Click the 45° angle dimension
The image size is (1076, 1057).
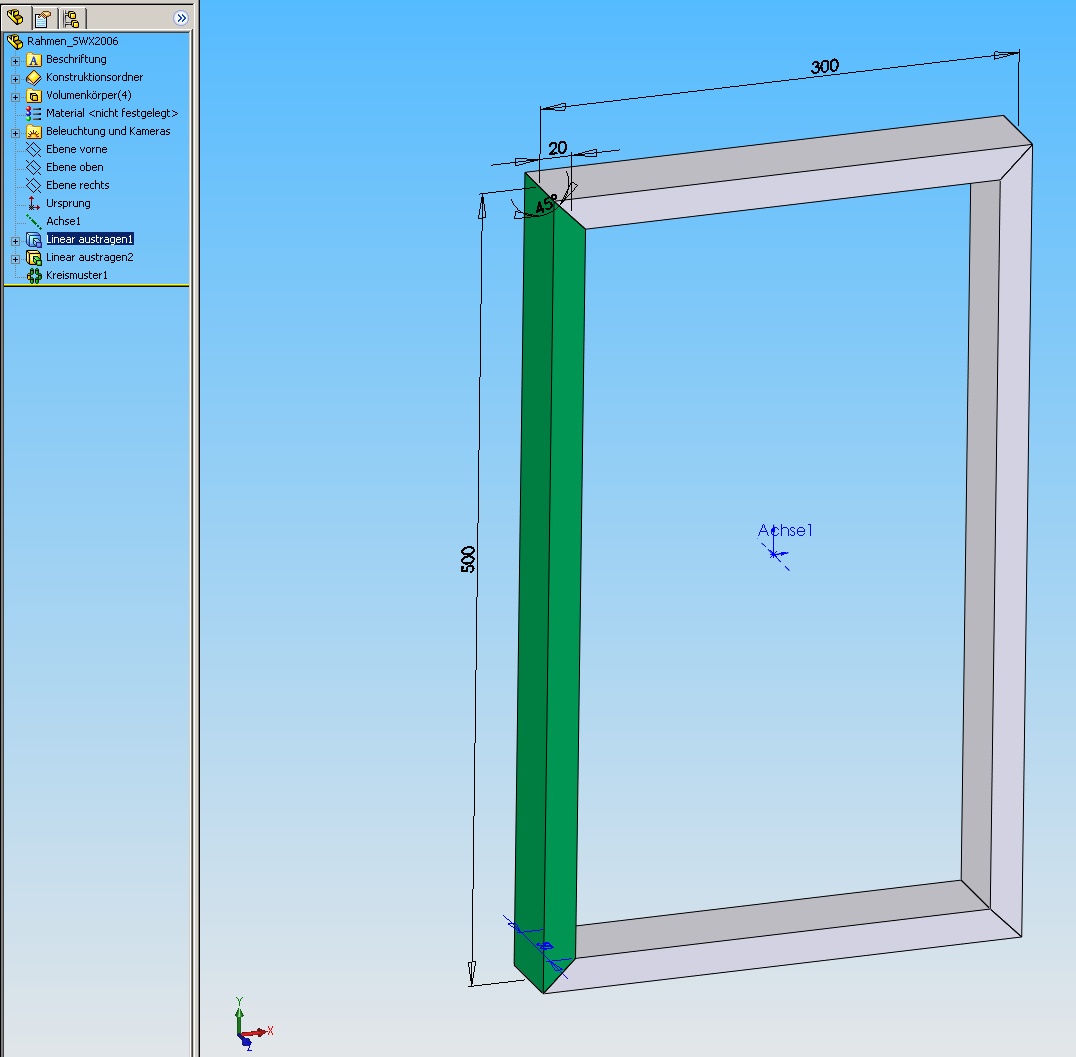[547, 204]
